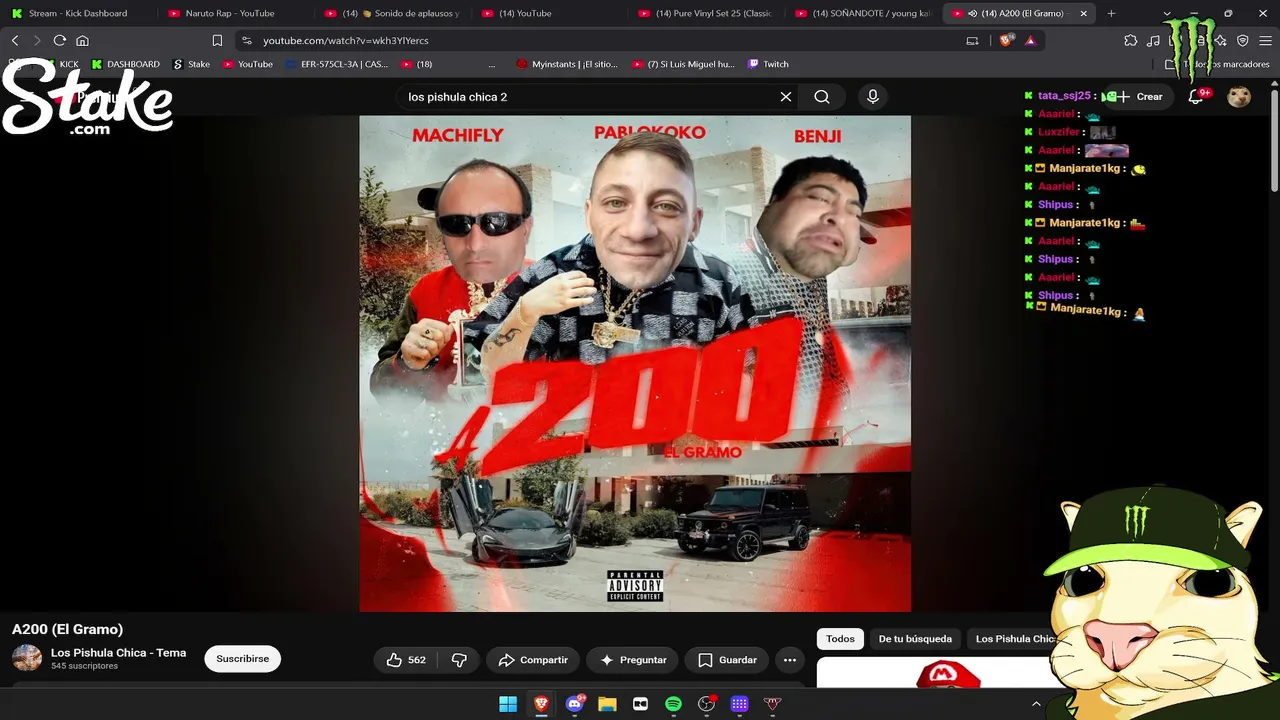The width and height of the screenshot is (1280, 720).
Task: Open YouTube notifications bell
Action: 1196,97
